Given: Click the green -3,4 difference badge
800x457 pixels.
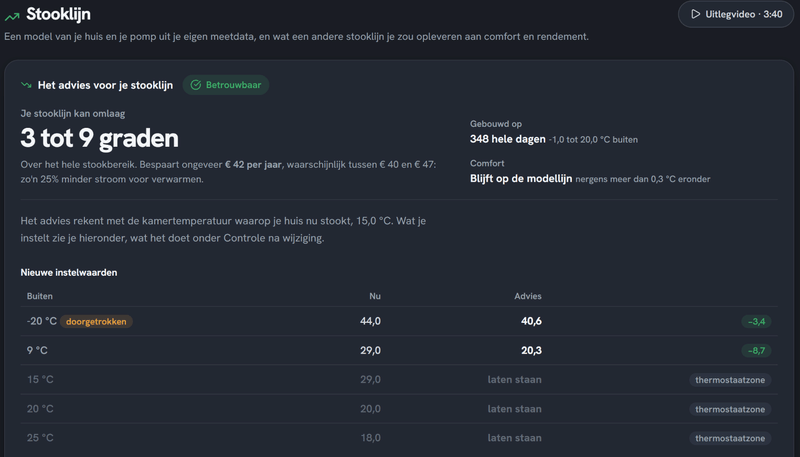Looking at the screenshot, I should pos(756,321).
